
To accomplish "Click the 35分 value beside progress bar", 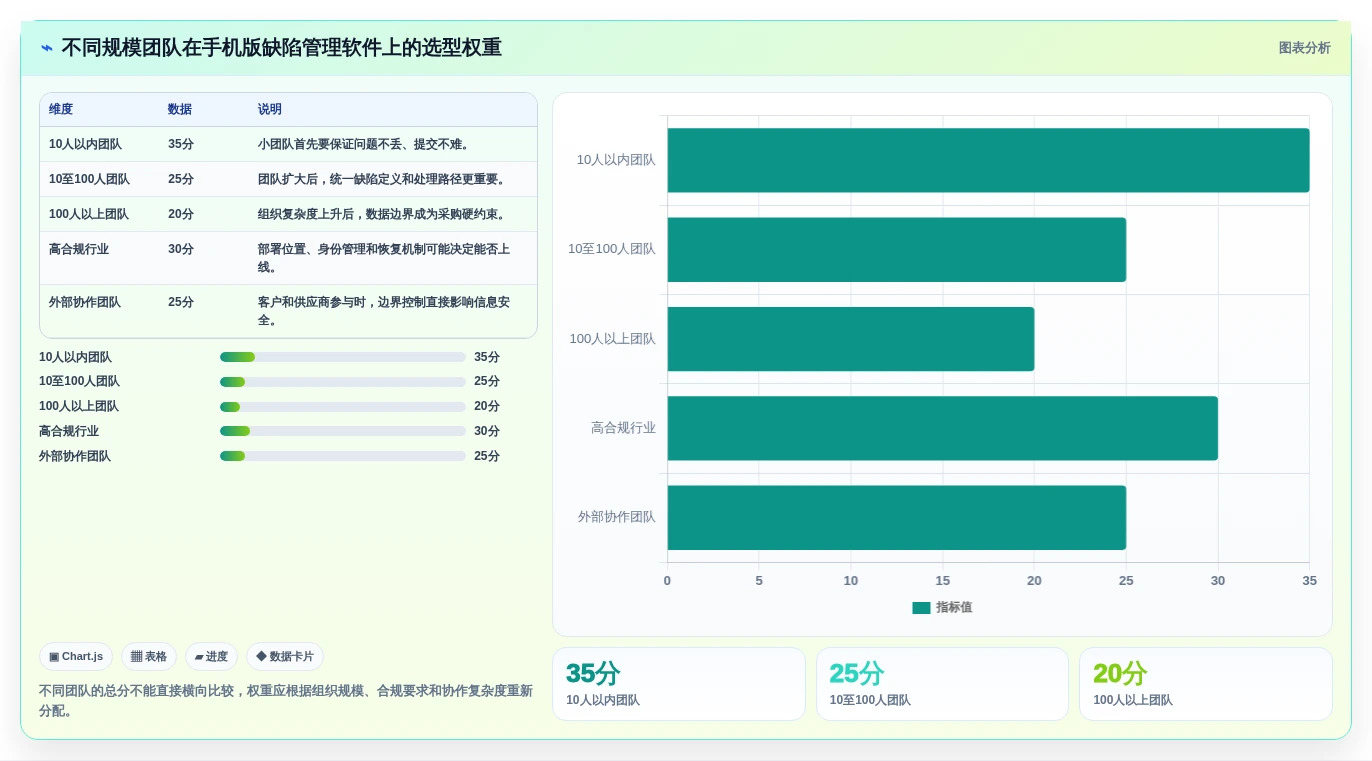I will tap(487, 357).
